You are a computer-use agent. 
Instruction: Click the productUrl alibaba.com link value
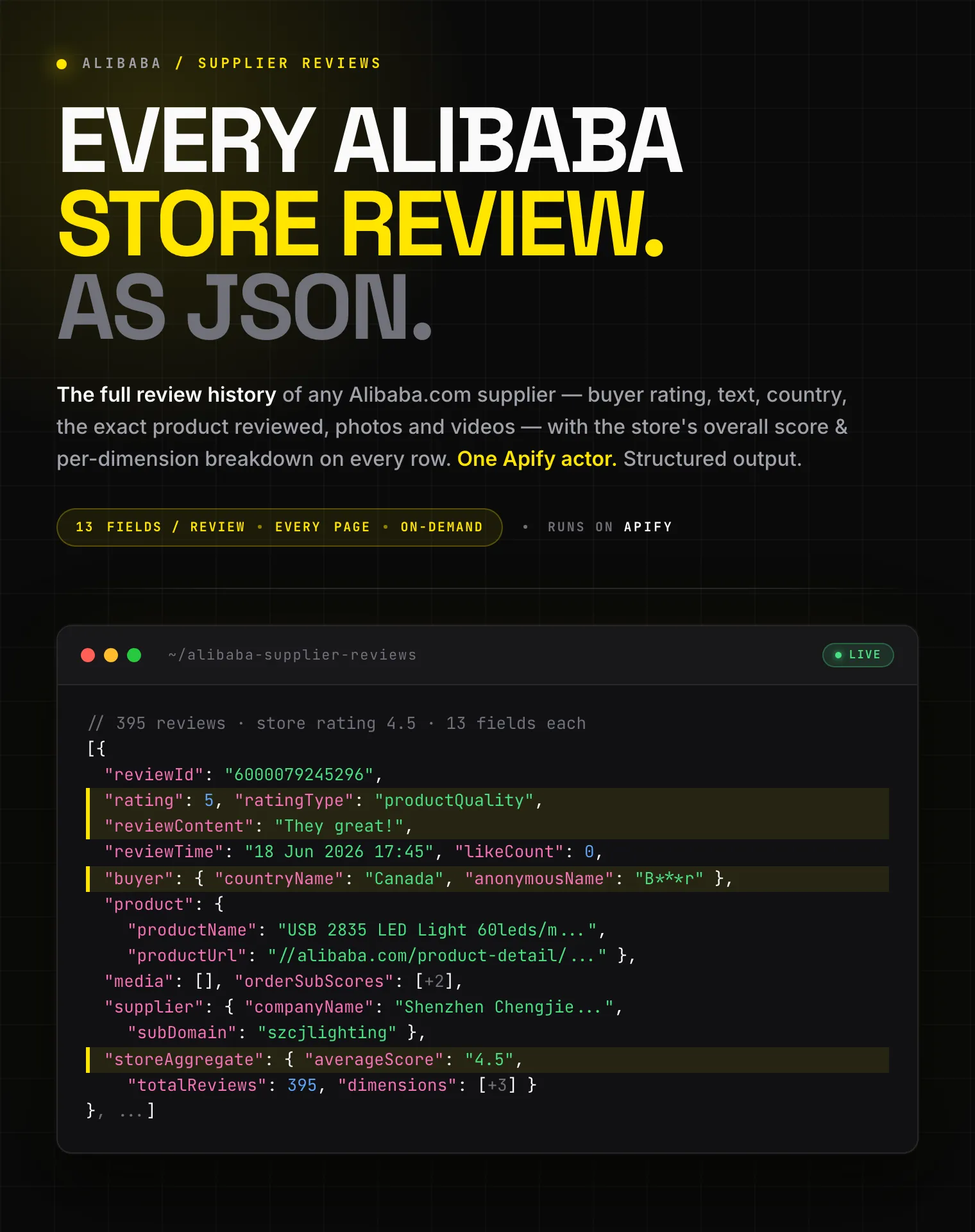pyautogui.click(x=437, y=955)
